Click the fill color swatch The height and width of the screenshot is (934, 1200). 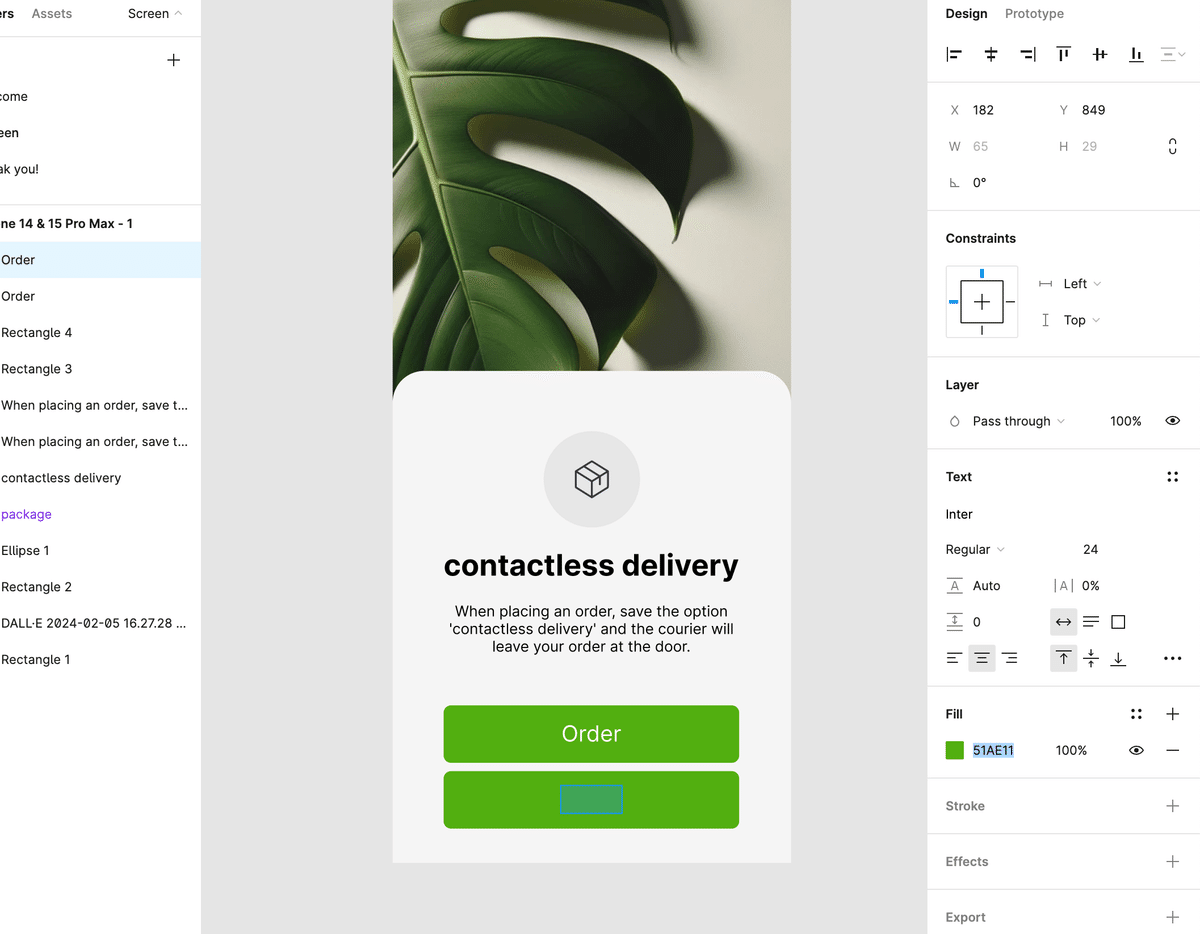(x=955, y=750)
